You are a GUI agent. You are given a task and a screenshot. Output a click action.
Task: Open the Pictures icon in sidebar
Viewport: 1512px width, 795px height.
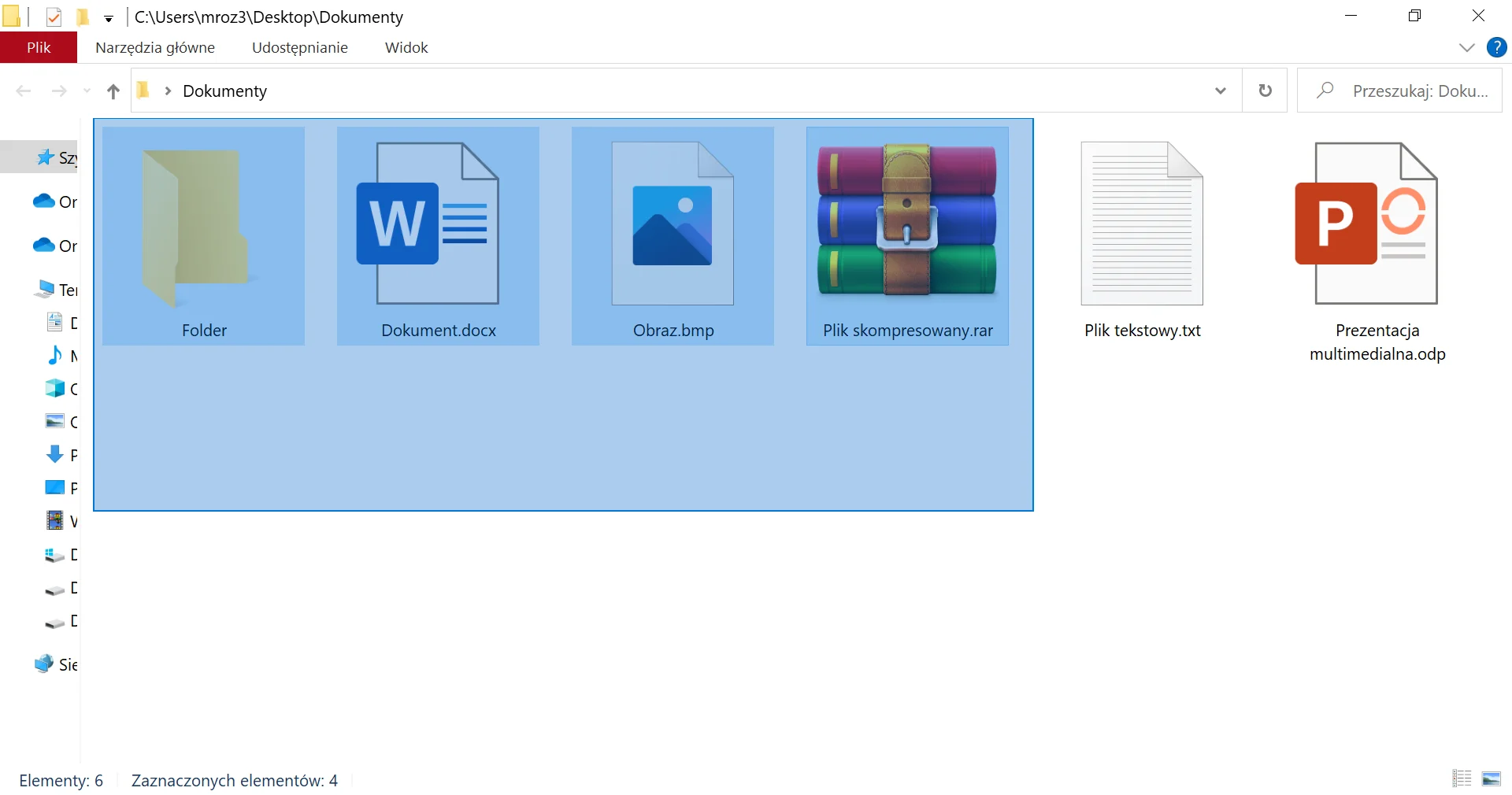pos(54,421)
